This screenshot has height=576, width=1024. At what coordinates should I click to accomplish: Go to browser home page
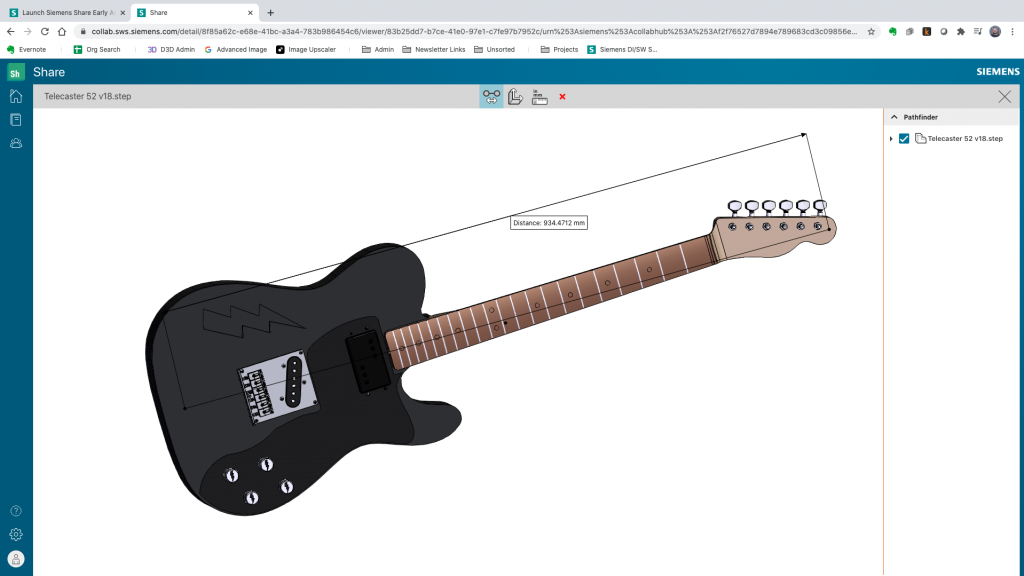tap(62, 31)
